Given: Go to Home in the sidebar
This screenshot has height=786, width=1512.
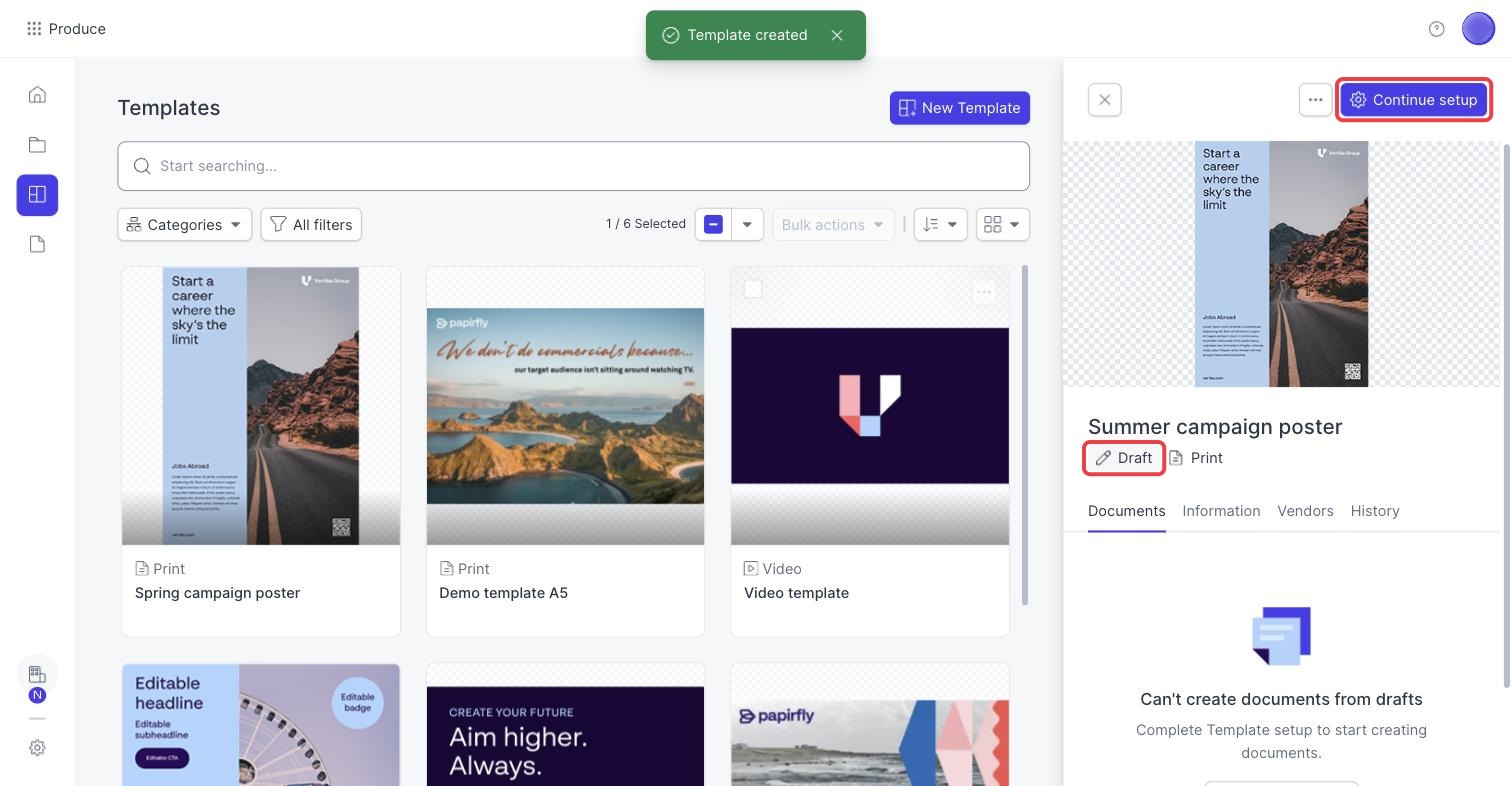Looking at the screenshot, I should pos(37,95).
